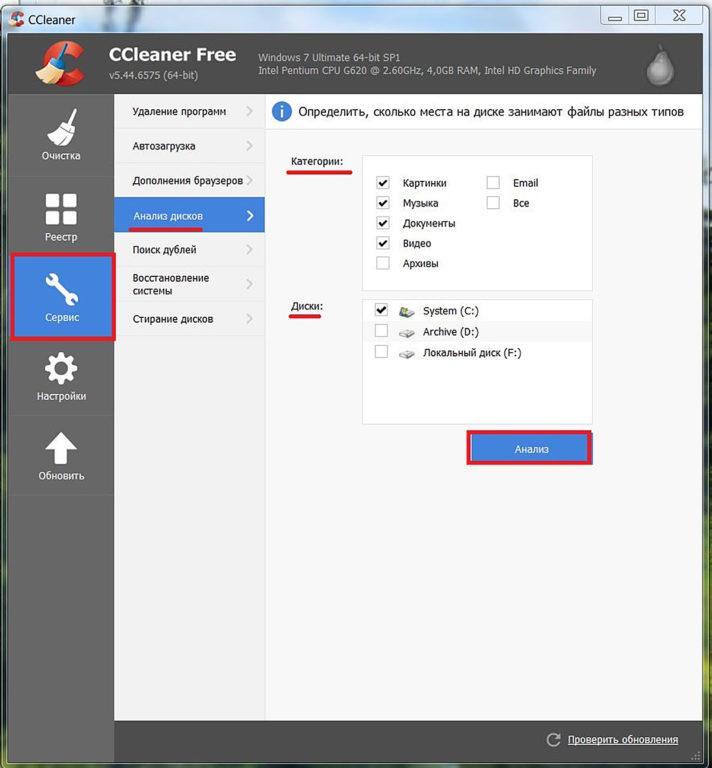Open the Удаление программ menu item
The width and height of the screenshot is (712, 768).
190,111
